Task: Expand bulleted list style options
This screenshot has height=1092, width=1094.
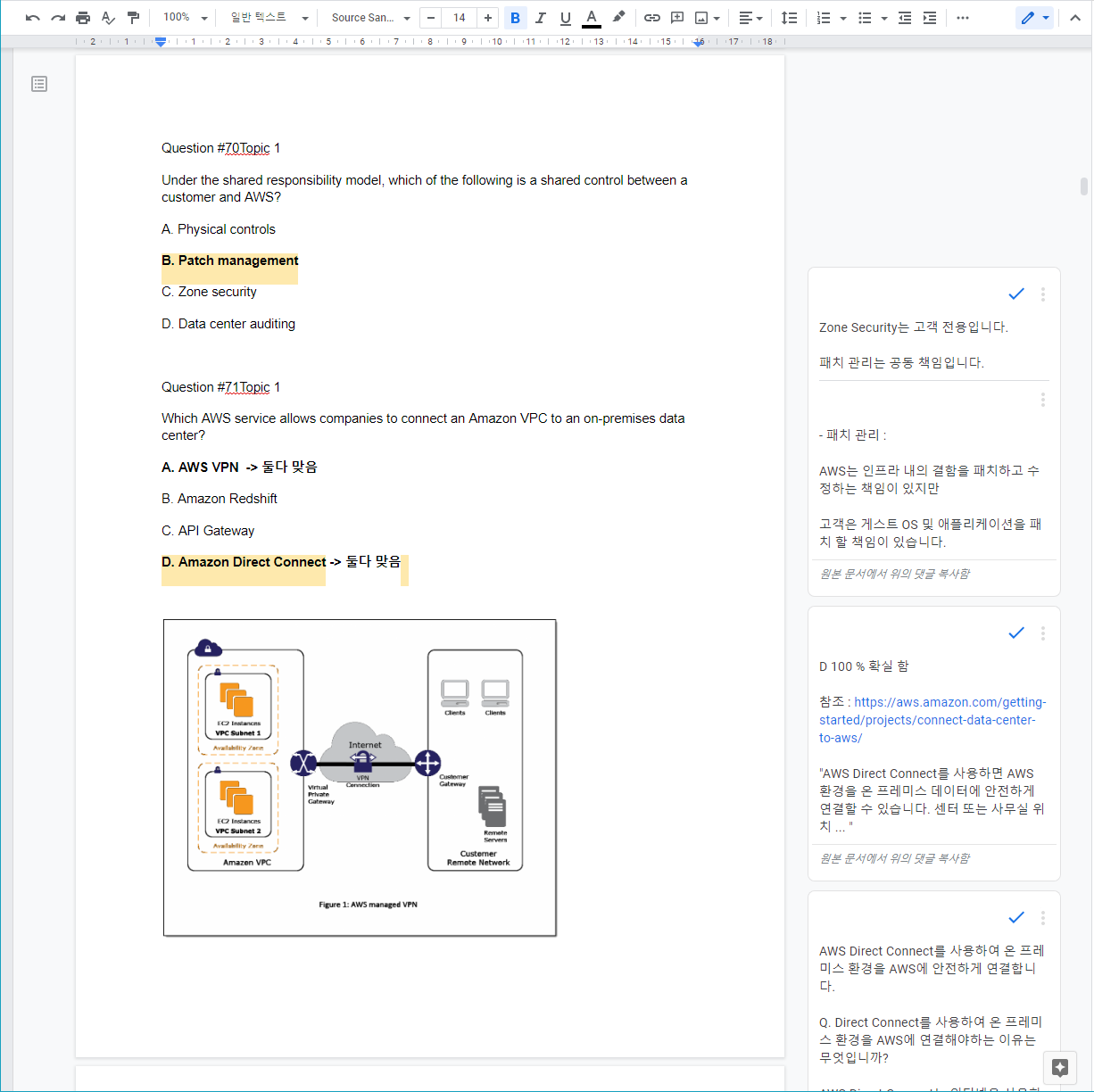Action: coord(884,18)
